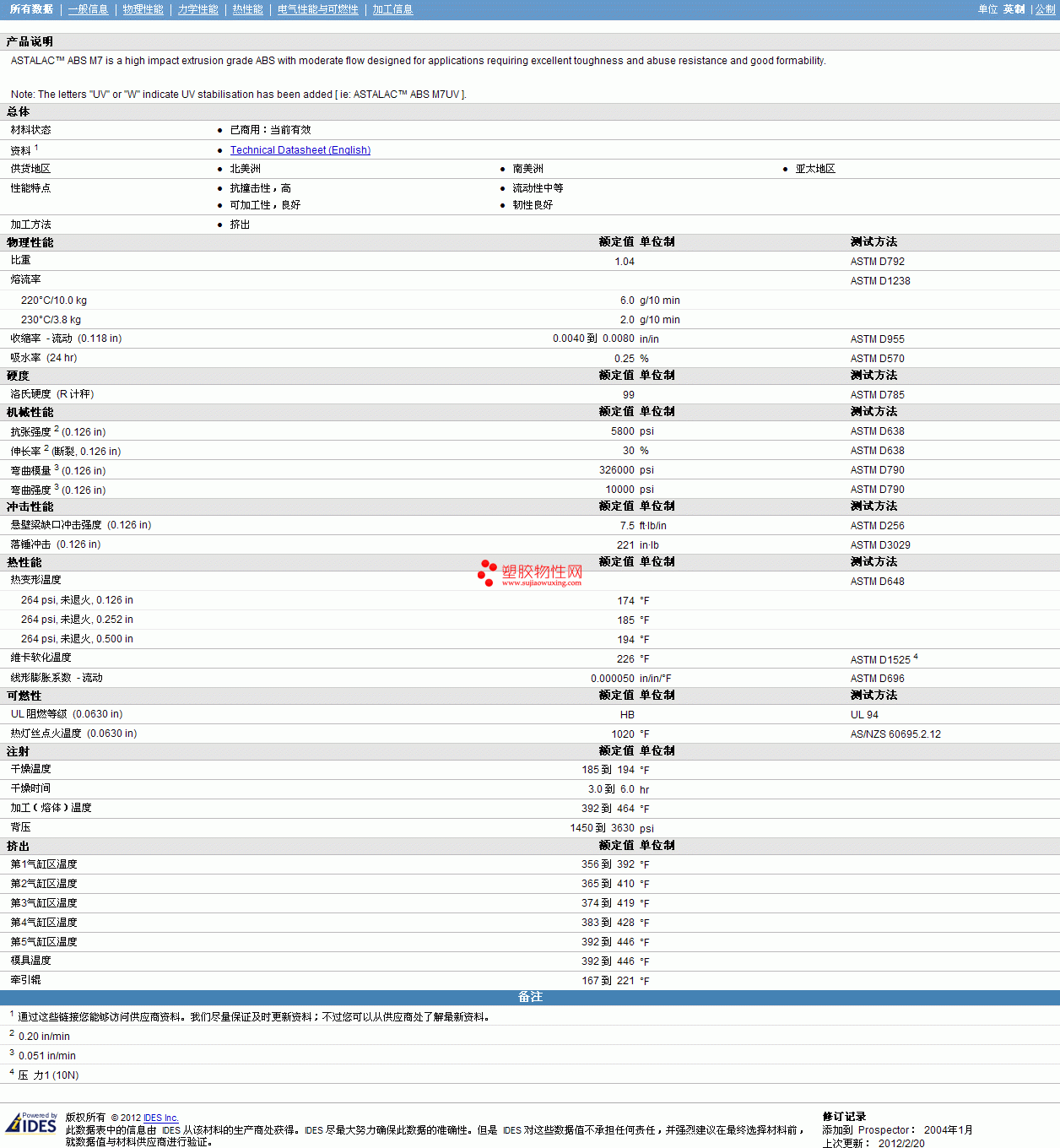This screenshot has height=1148, width=1060.
Task: Open the 所有数据 tab
Action: click(x=31, y=9)
